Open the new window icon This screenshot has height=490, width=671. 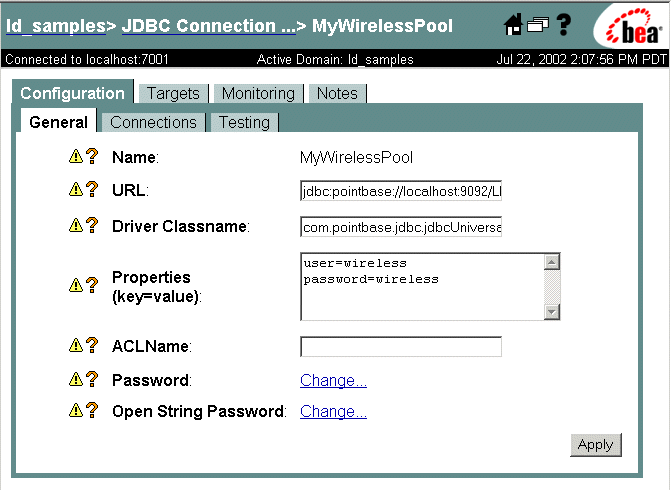click(x=538, y=25)
